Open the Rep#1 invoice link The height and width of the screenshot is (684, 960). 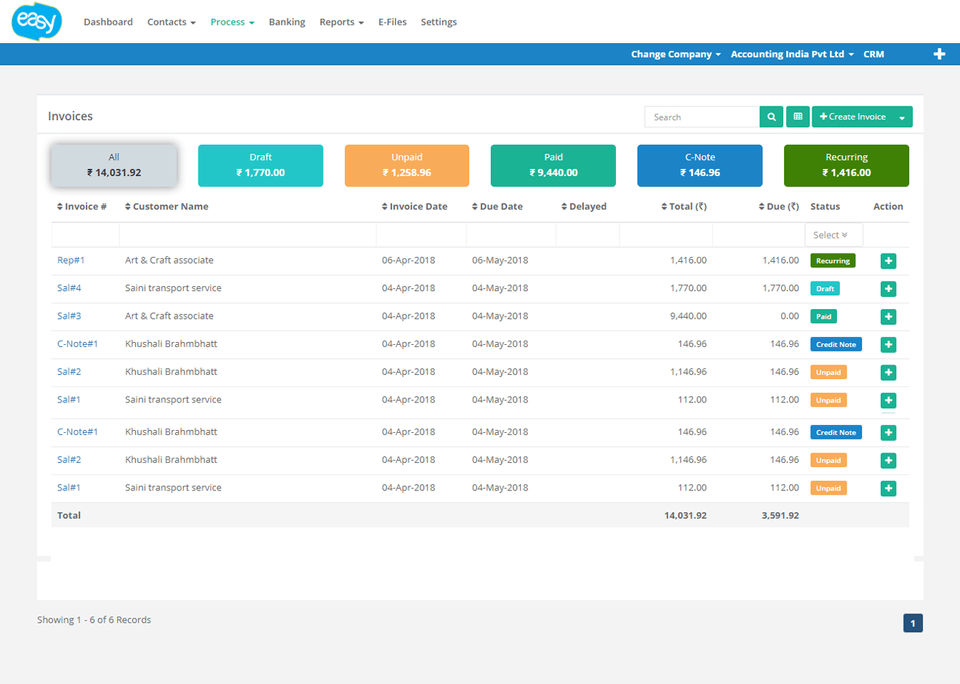[71, 260]
